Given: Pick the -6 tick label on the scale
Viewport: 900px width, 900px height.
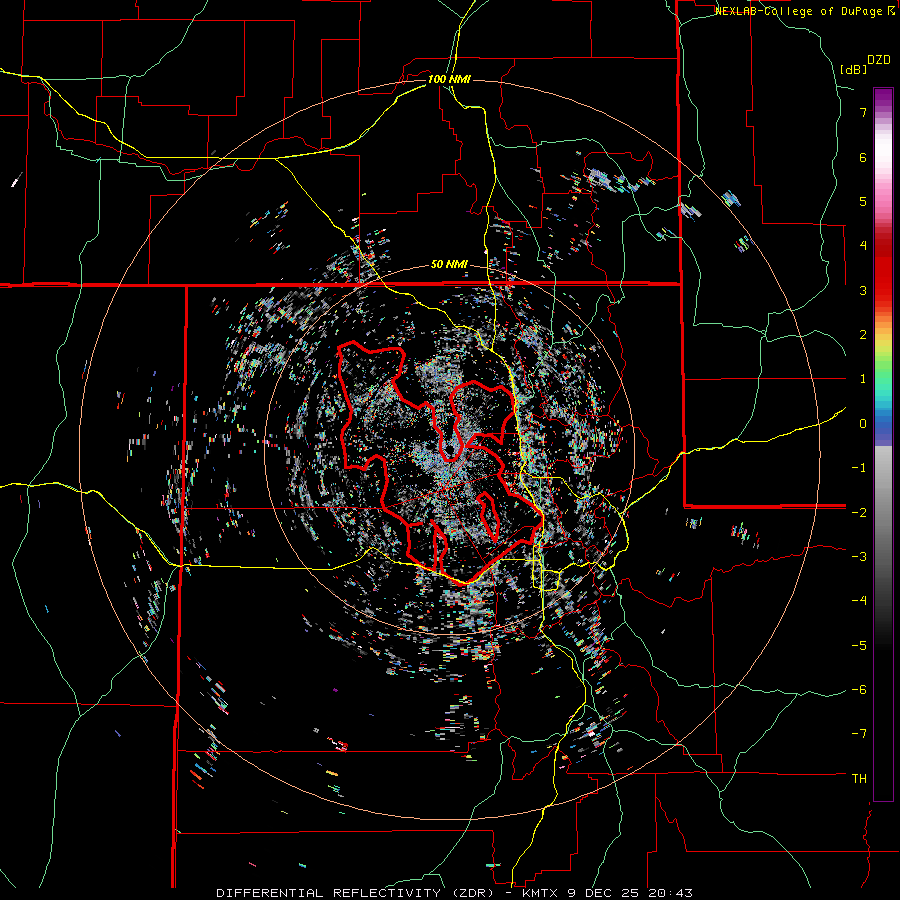Looking at the screenshot, I should (859, 690).
